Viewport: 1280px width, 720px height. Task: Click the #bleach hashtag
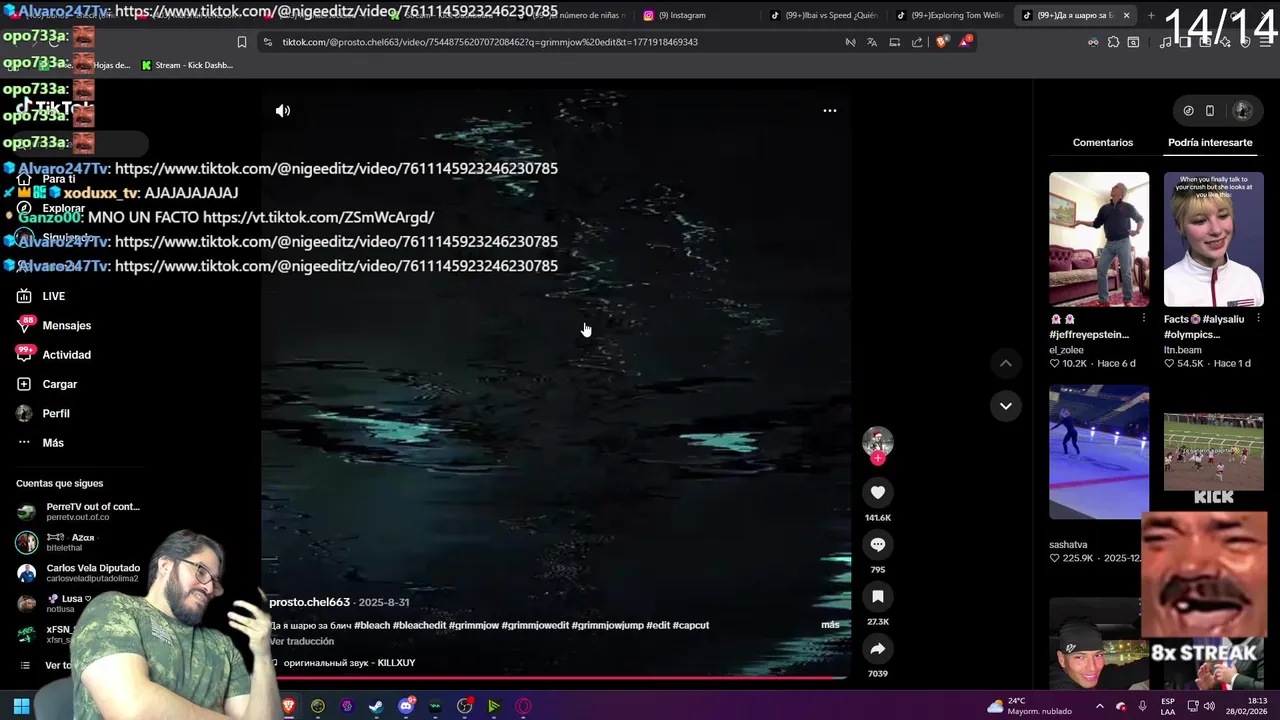[x=372, y=625]
